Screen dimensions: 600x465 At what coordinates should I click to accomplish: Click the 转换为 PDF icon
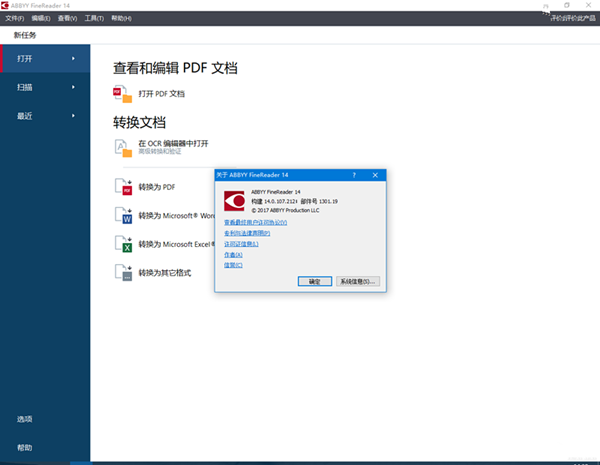click(x=123, y=187)
